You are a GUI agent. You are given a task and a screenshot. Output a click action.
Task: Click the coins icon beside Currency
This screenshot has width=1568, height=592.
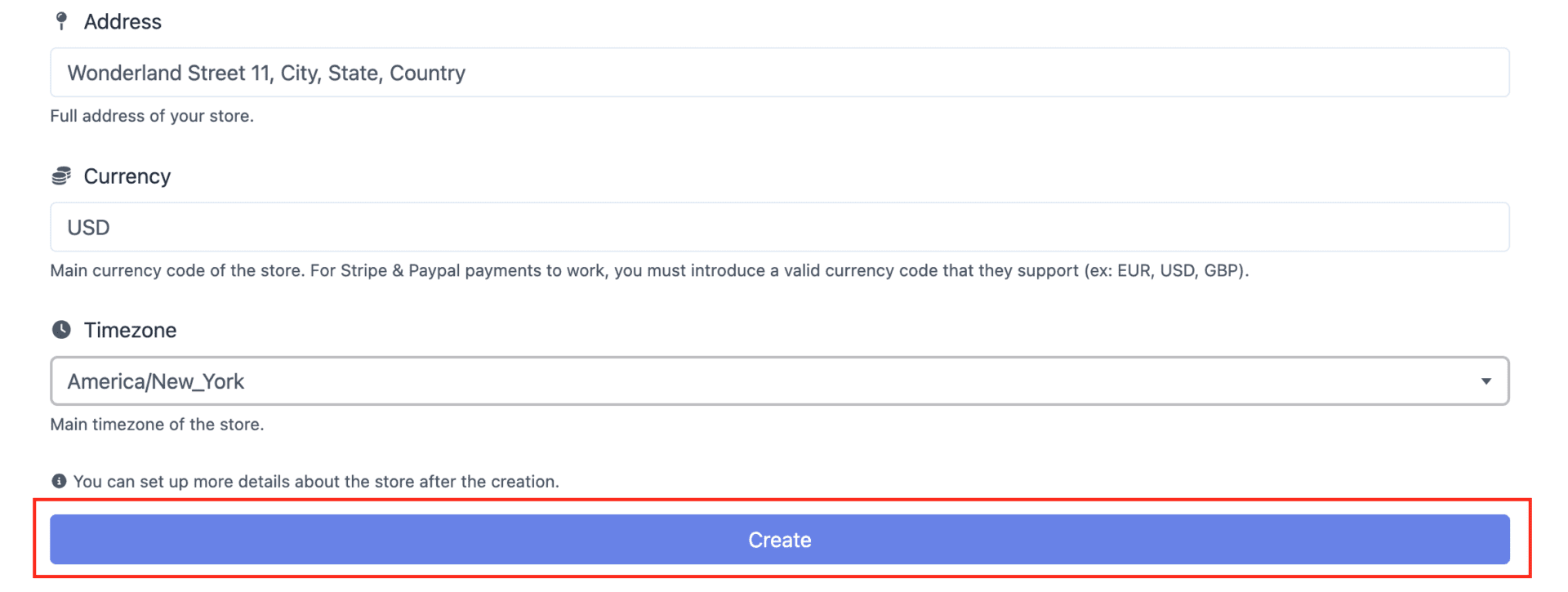61,176
